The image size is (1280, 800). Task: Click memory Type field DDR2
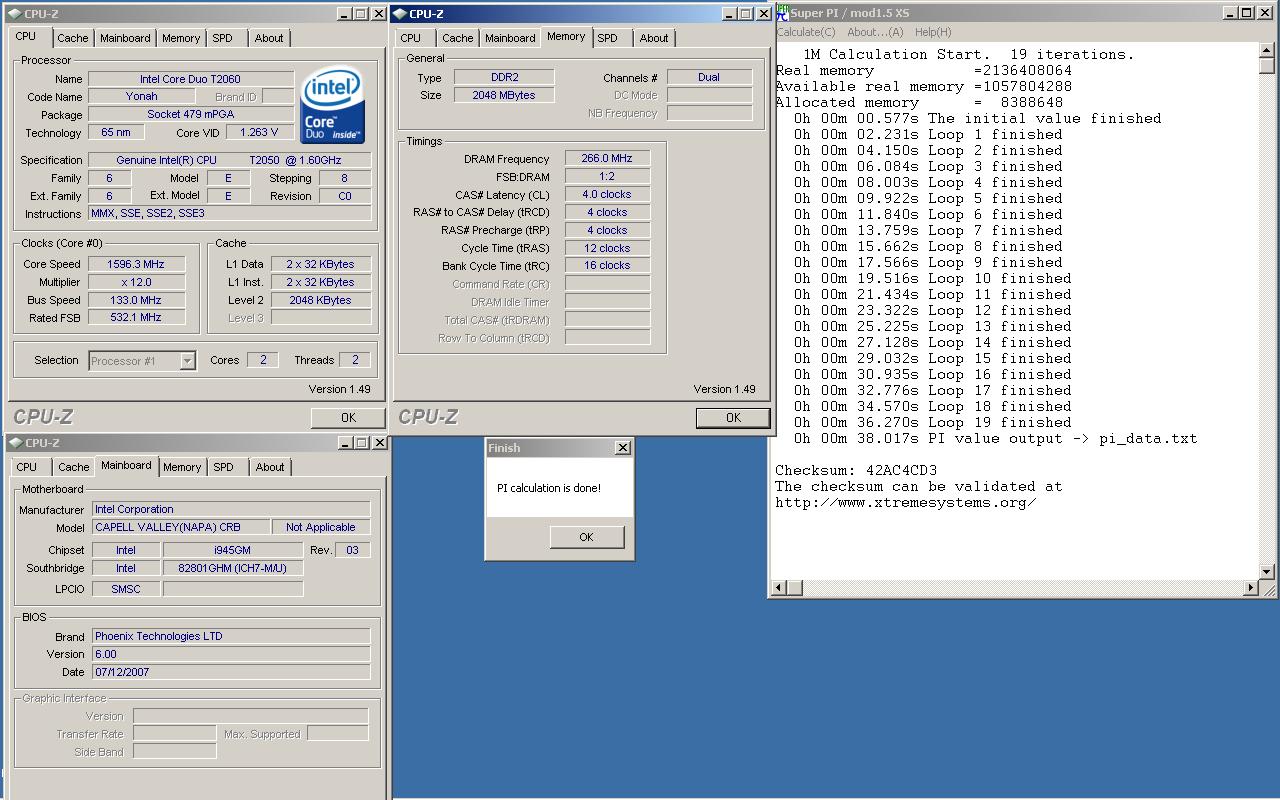click(504, 77)
